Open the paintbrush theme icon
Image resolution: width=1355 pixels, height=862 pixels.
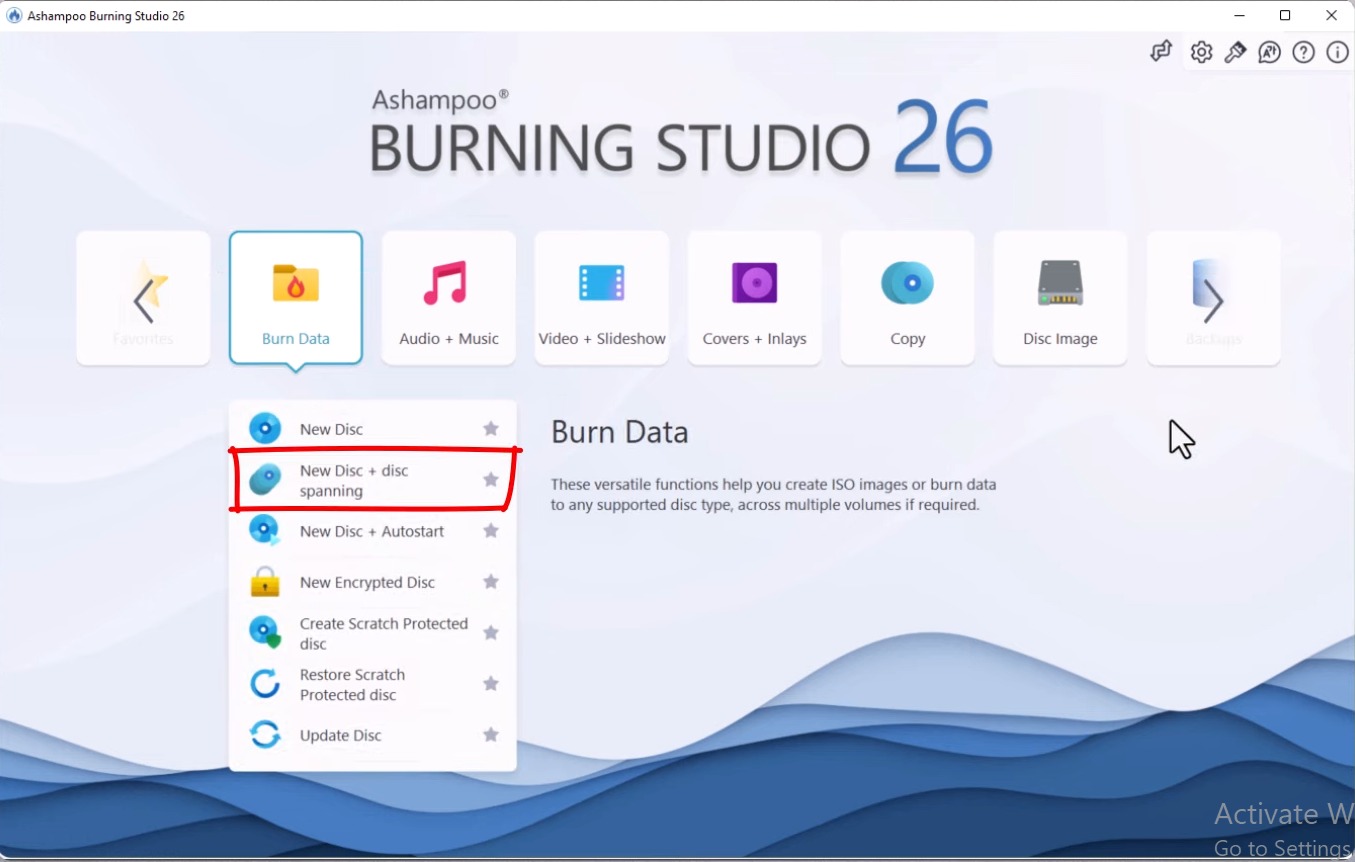click(1235, 53)
